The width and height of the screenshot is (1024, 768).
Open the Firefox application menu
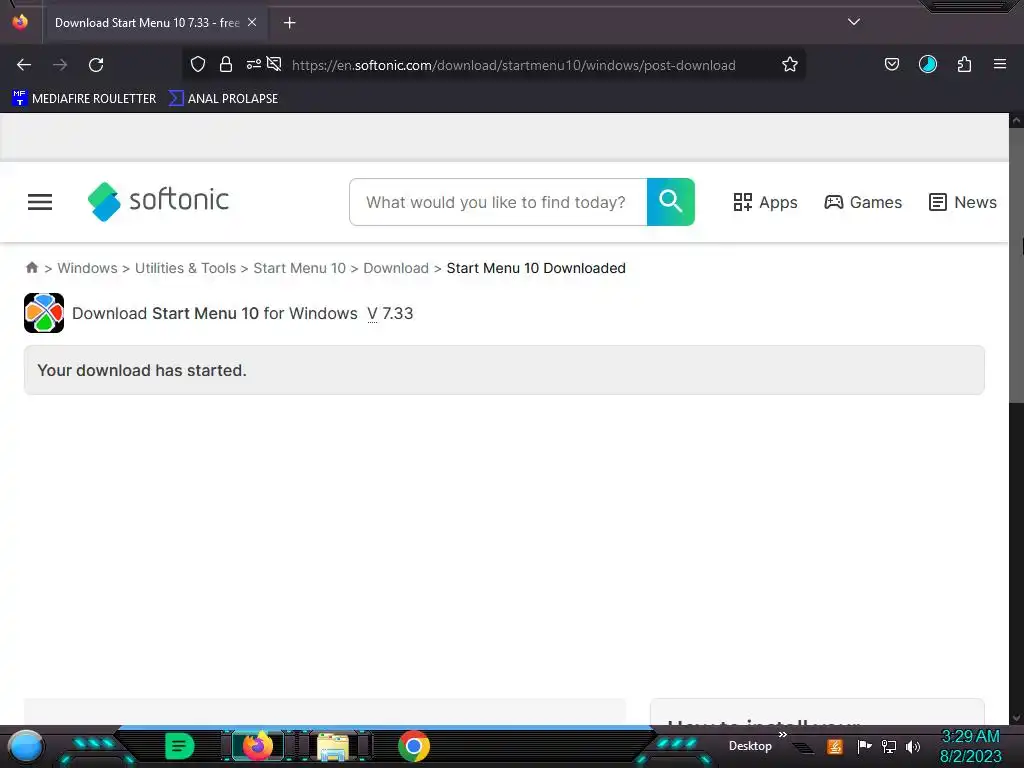click(999, 64)
